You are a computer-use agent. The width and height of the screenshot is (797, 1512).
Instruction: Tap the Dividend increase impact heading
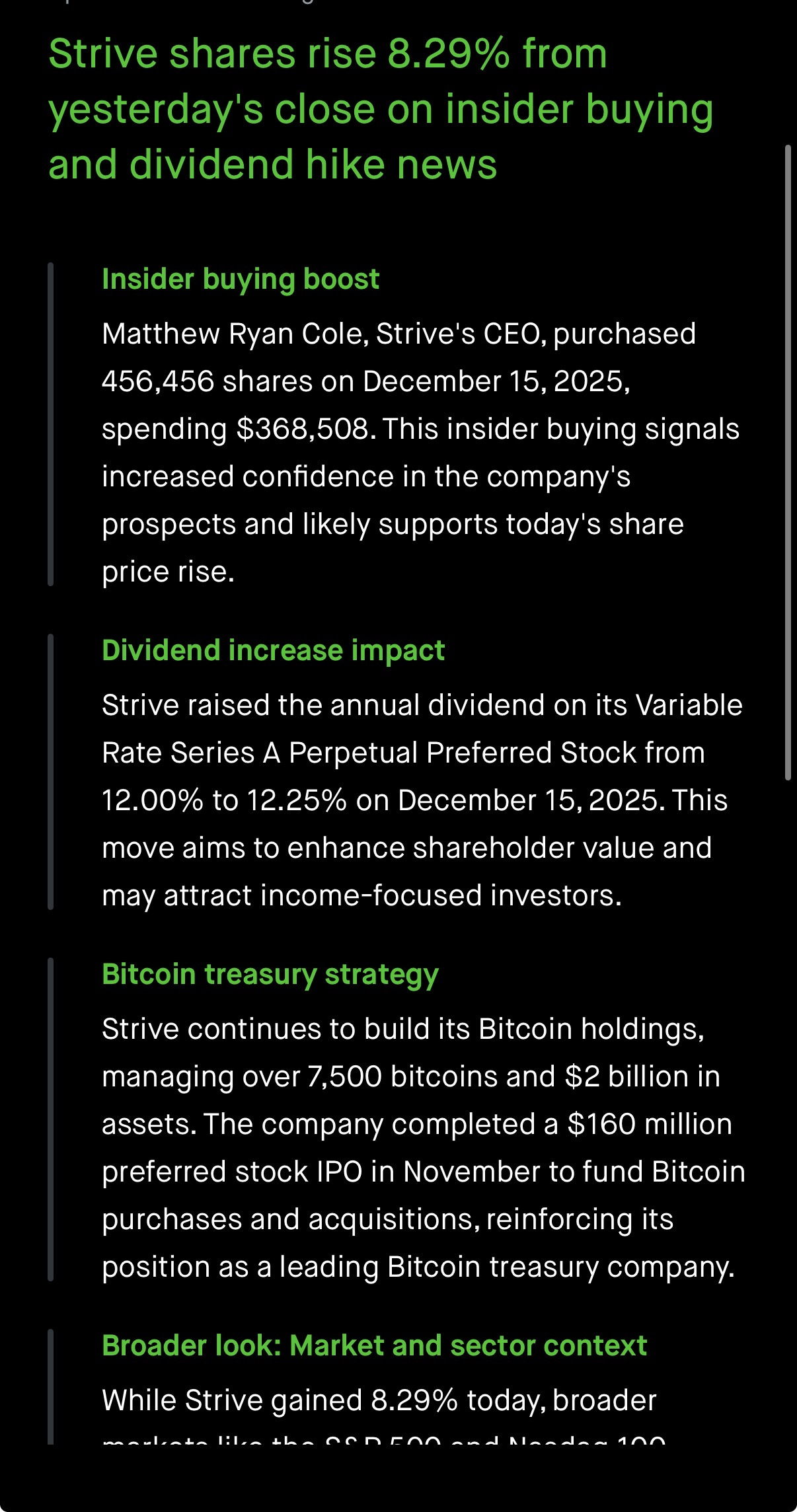273,650
